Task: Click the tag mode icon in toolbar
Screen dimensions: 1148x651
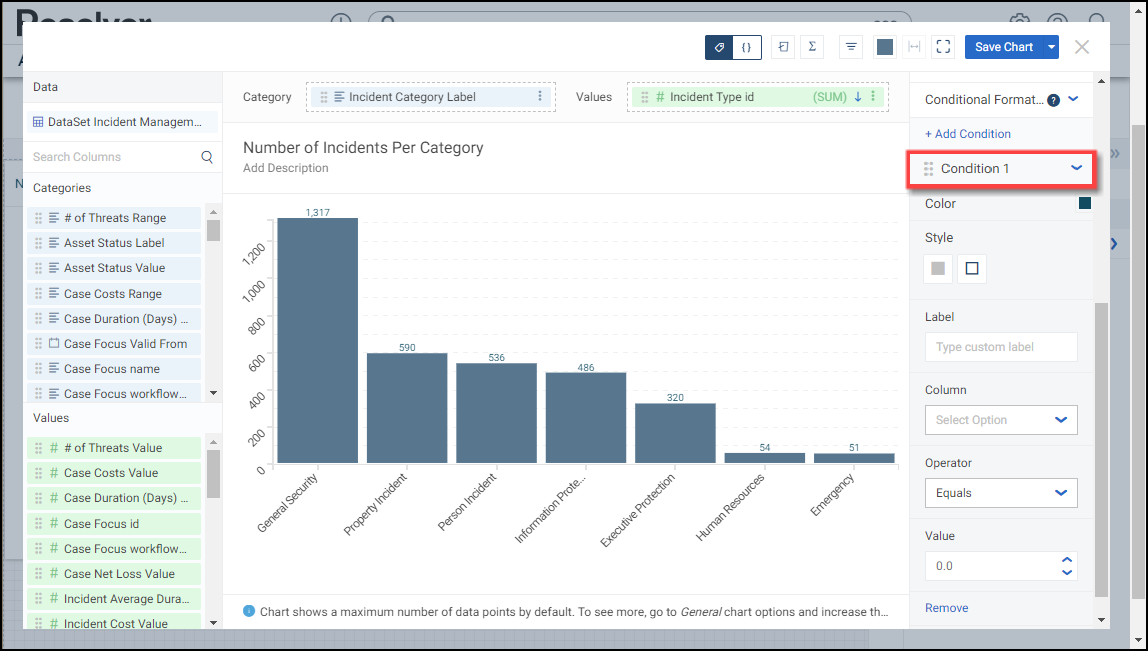Action: (x=719, y=47)
